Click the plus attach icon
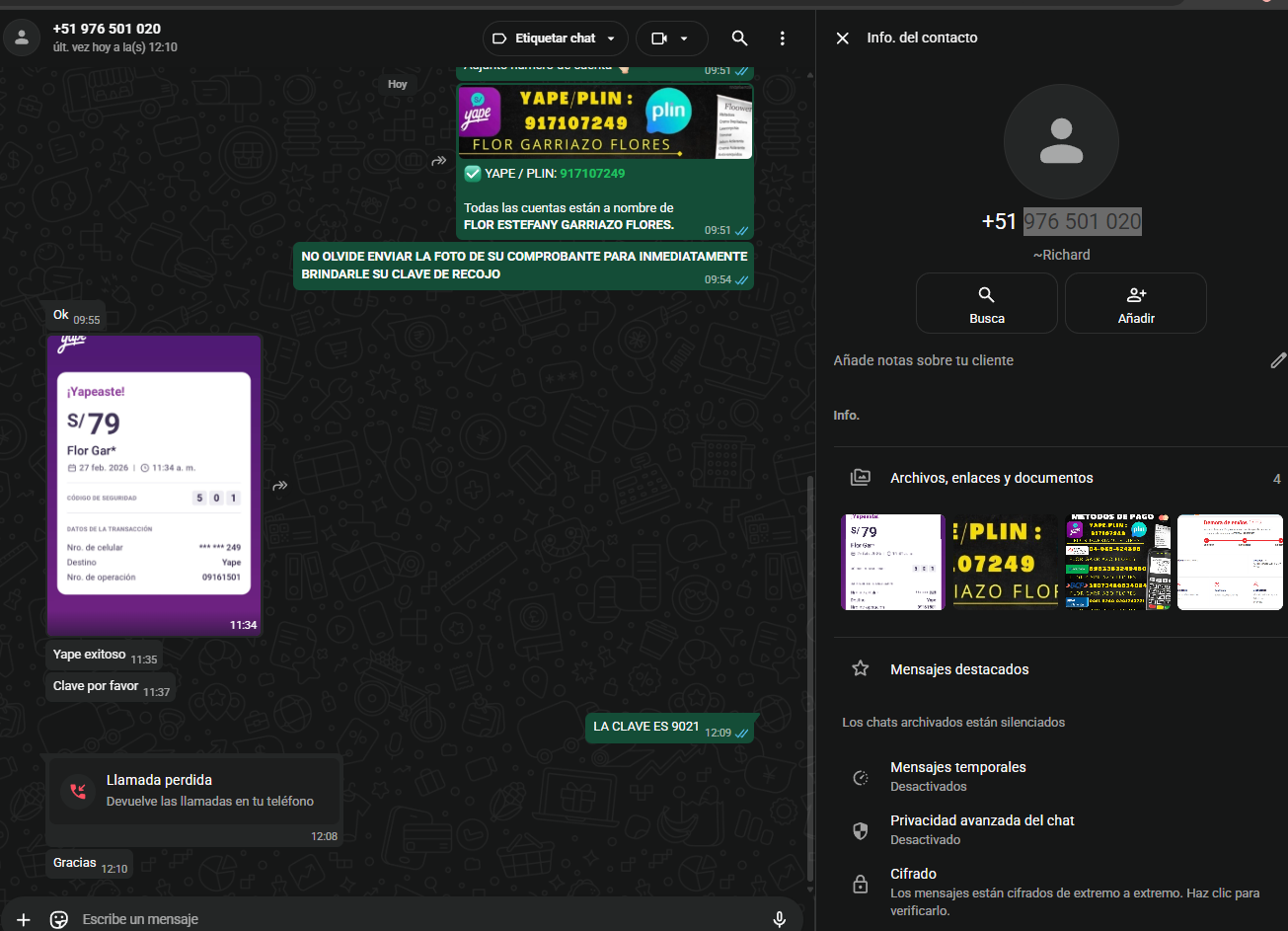The width and height of the screenshot is (1288, 931). pos(24,919)
